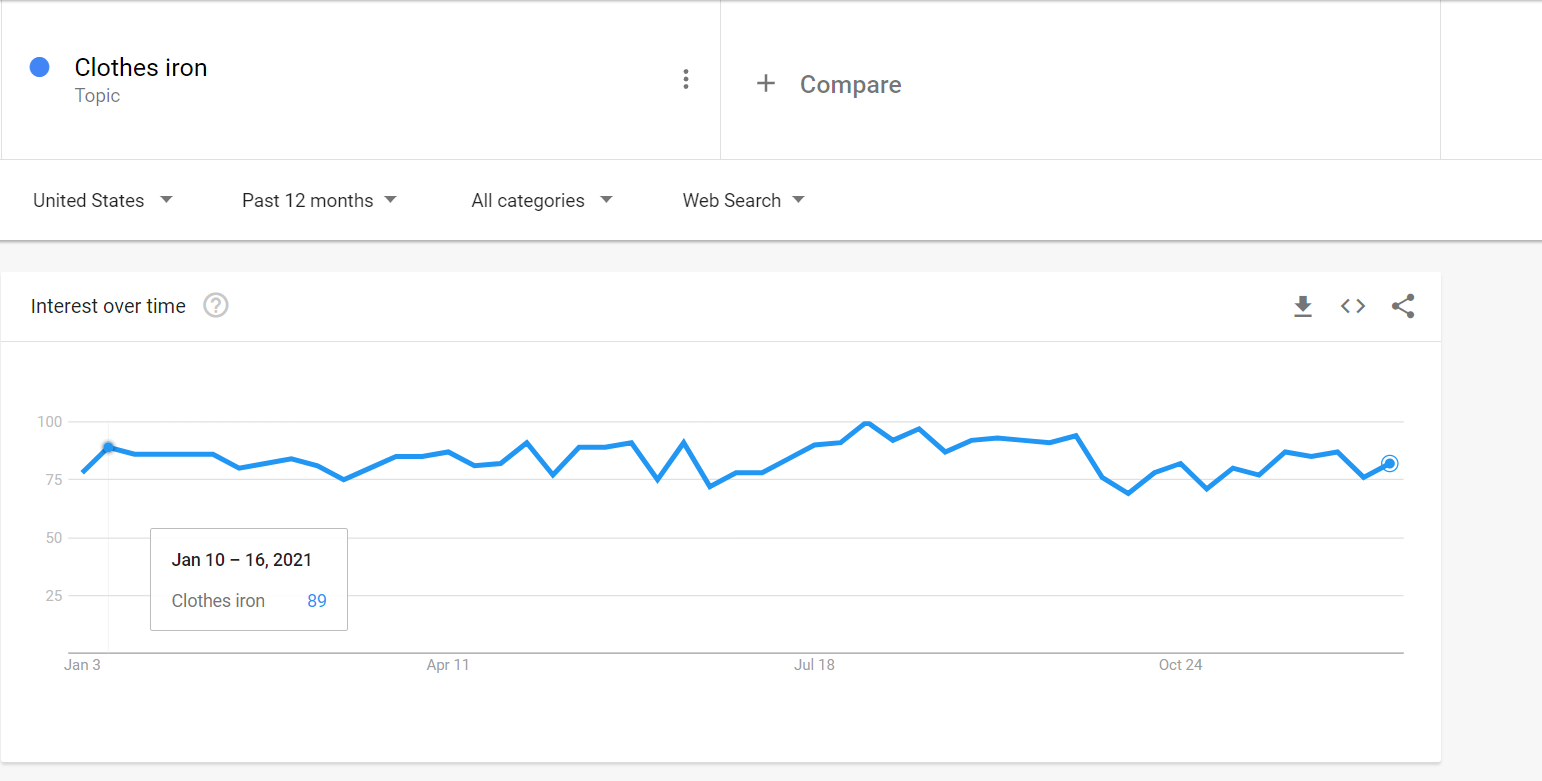The height and width of the screenshot is (781, 1542).
Task: Expand the Past 12 months time range
Action: click(319, 200)
